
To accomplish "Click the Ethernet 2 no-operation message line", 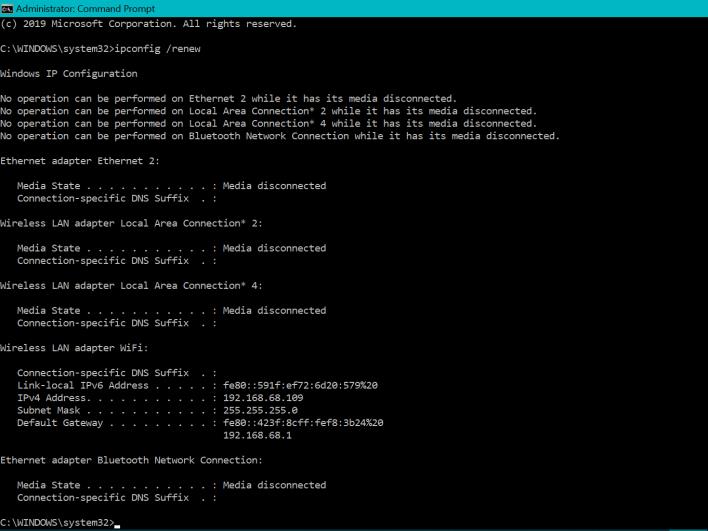I will pyautogui.click(x=228, y=99).
